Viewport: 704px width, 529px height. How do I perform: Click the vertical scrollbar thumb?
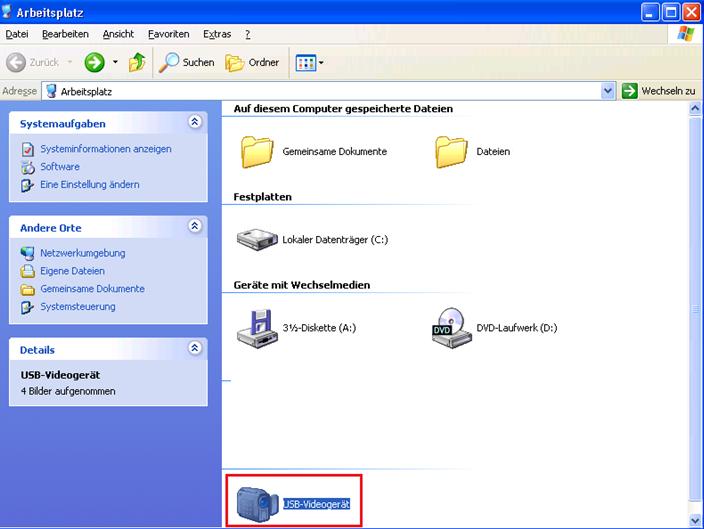pyautogui.click(x=695, y=309)
